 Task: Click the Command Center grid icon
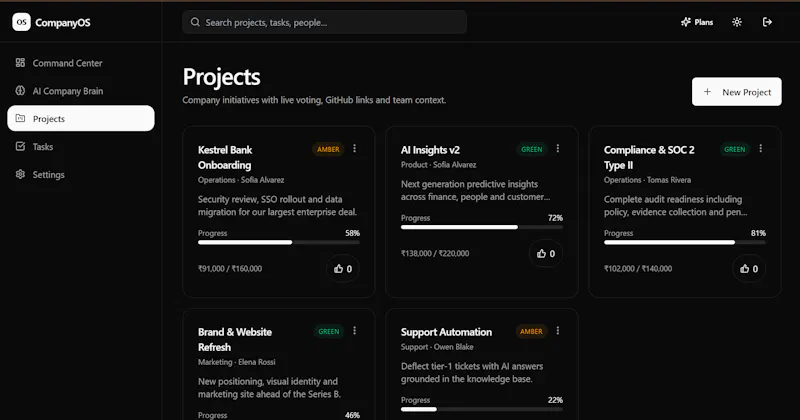click(20, 63)
